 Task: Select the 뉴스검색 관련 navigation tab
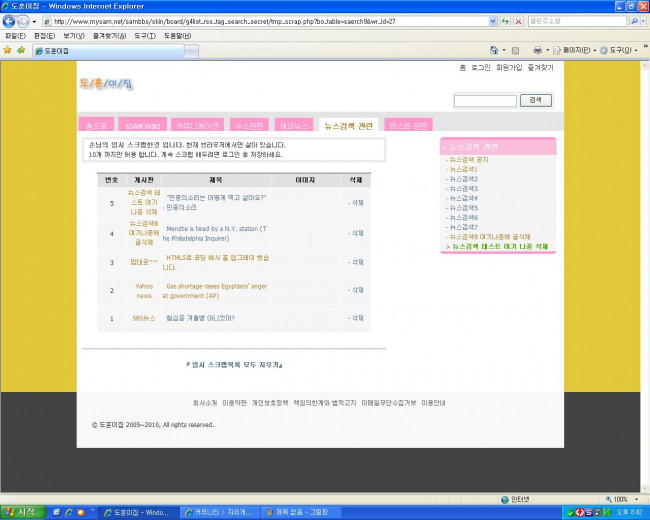pyautogui.click(x=349, y=125)
